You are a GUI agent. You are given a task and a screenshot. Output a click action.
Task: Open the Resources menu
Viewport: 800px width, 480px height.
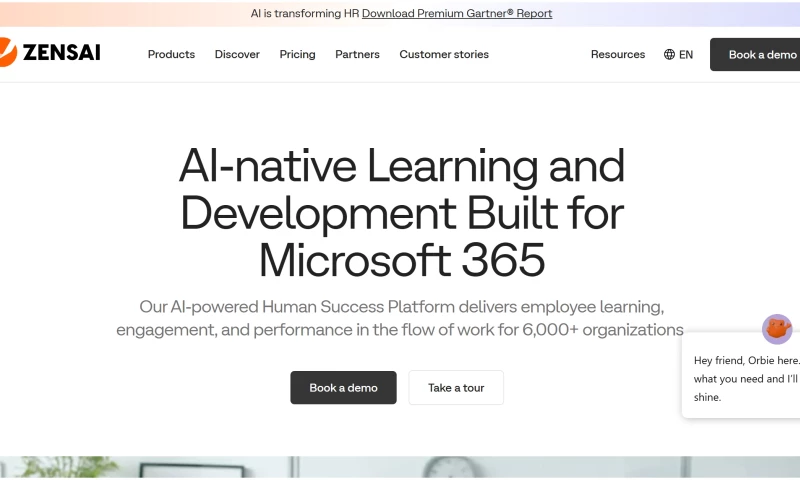[x=618, y=55]
